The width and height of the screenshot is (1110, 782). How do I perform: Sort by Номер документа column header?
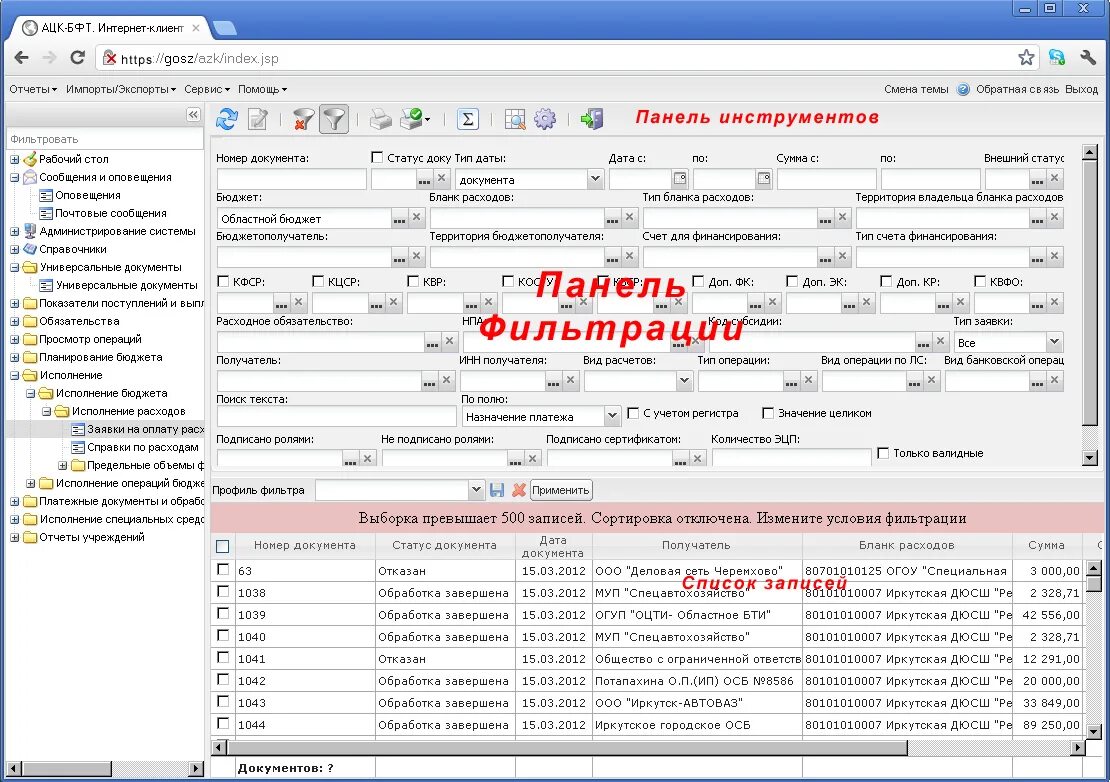[304, 545]
